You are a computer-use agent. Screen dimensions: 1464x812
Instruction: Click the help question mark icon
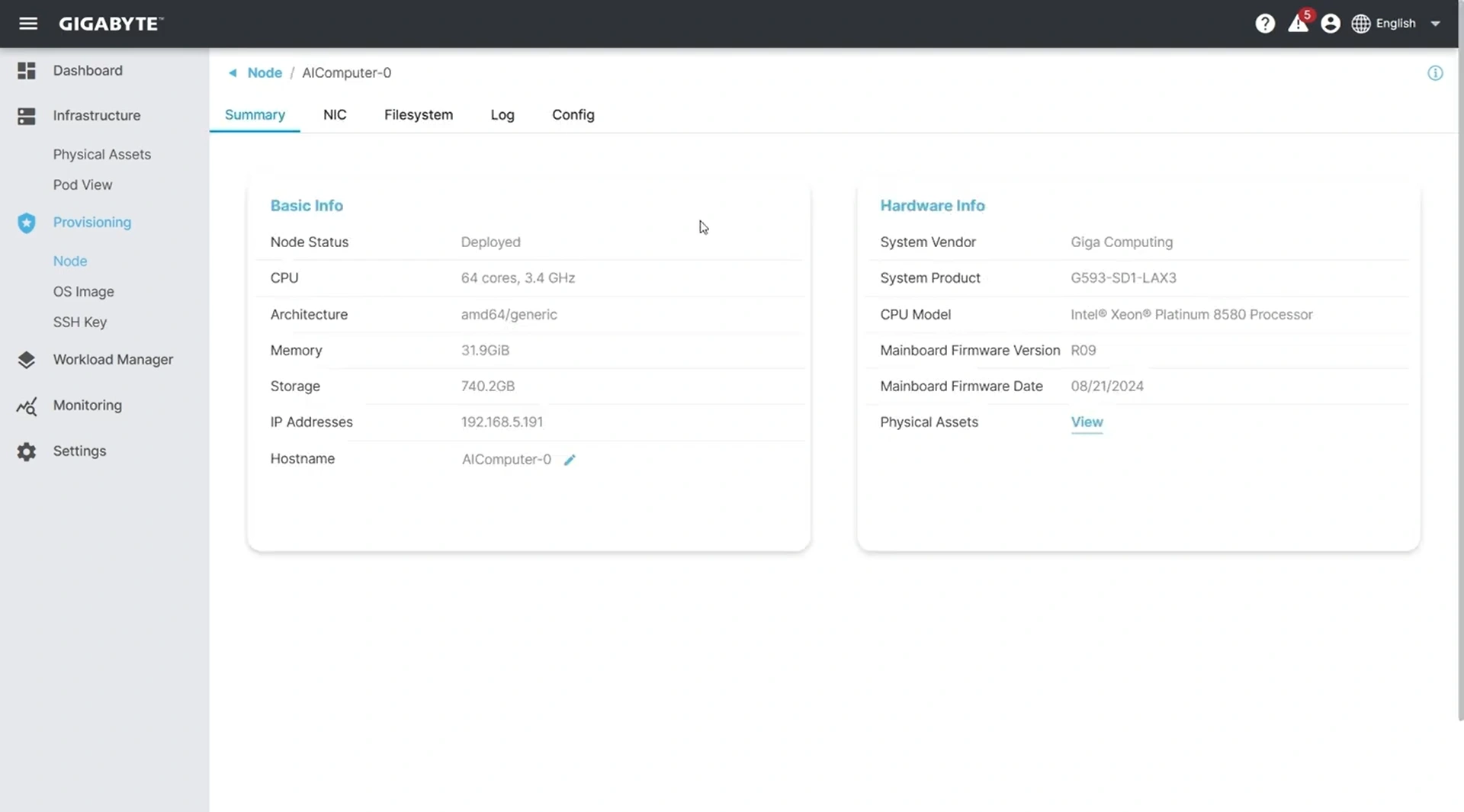1265,24
